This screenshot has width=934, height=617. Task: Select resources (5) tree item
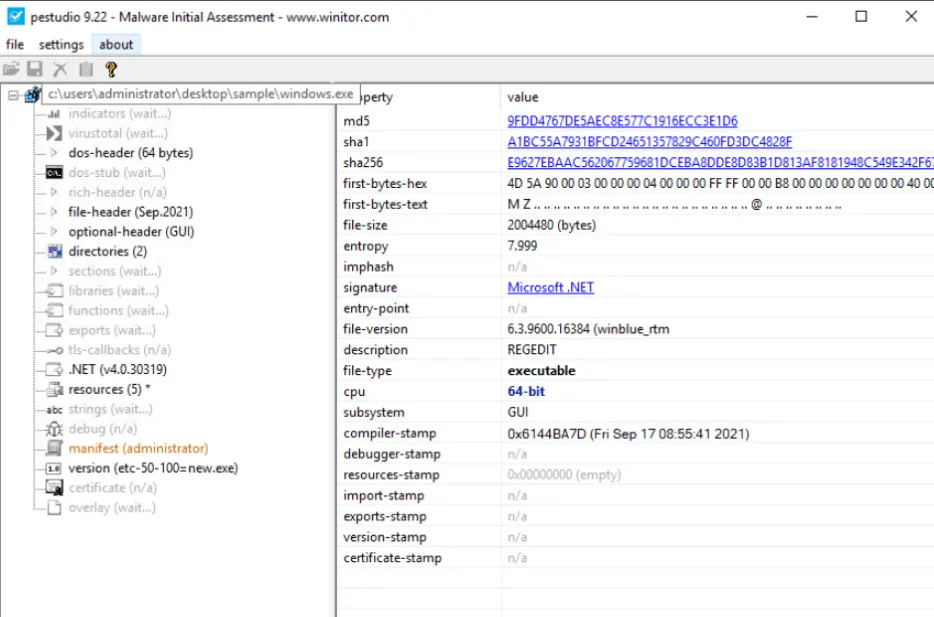click(109, 389)
